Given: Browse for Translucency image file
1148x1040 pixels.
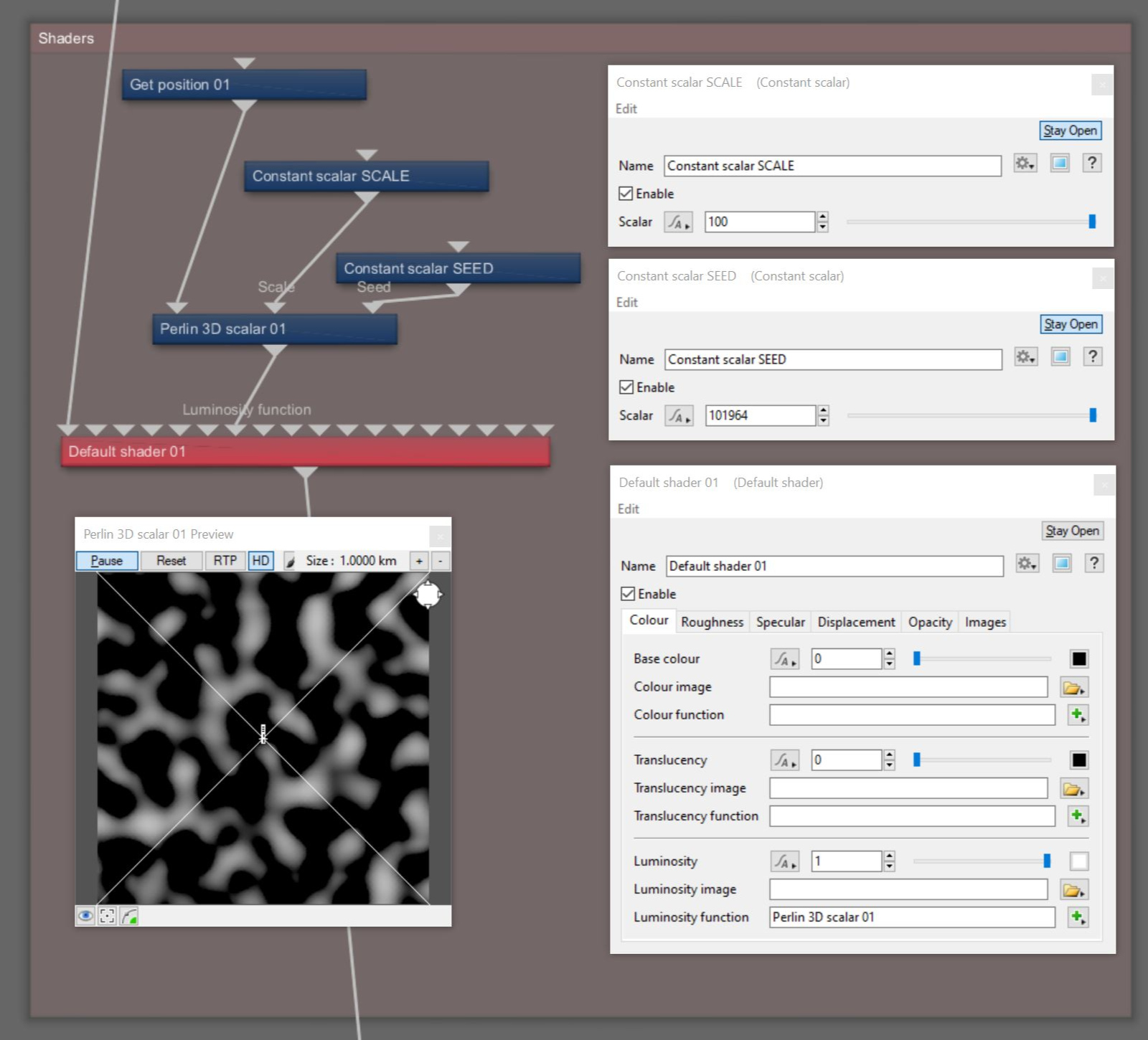Looking at the screenshot, I should [x=1073, y=789].
